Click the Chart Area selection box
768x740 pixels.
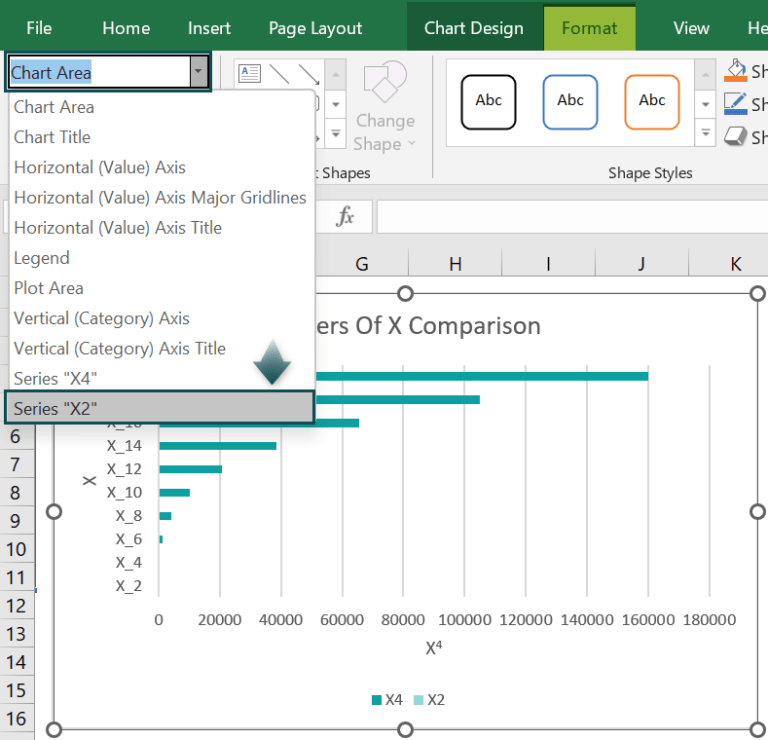pos(99,72)
